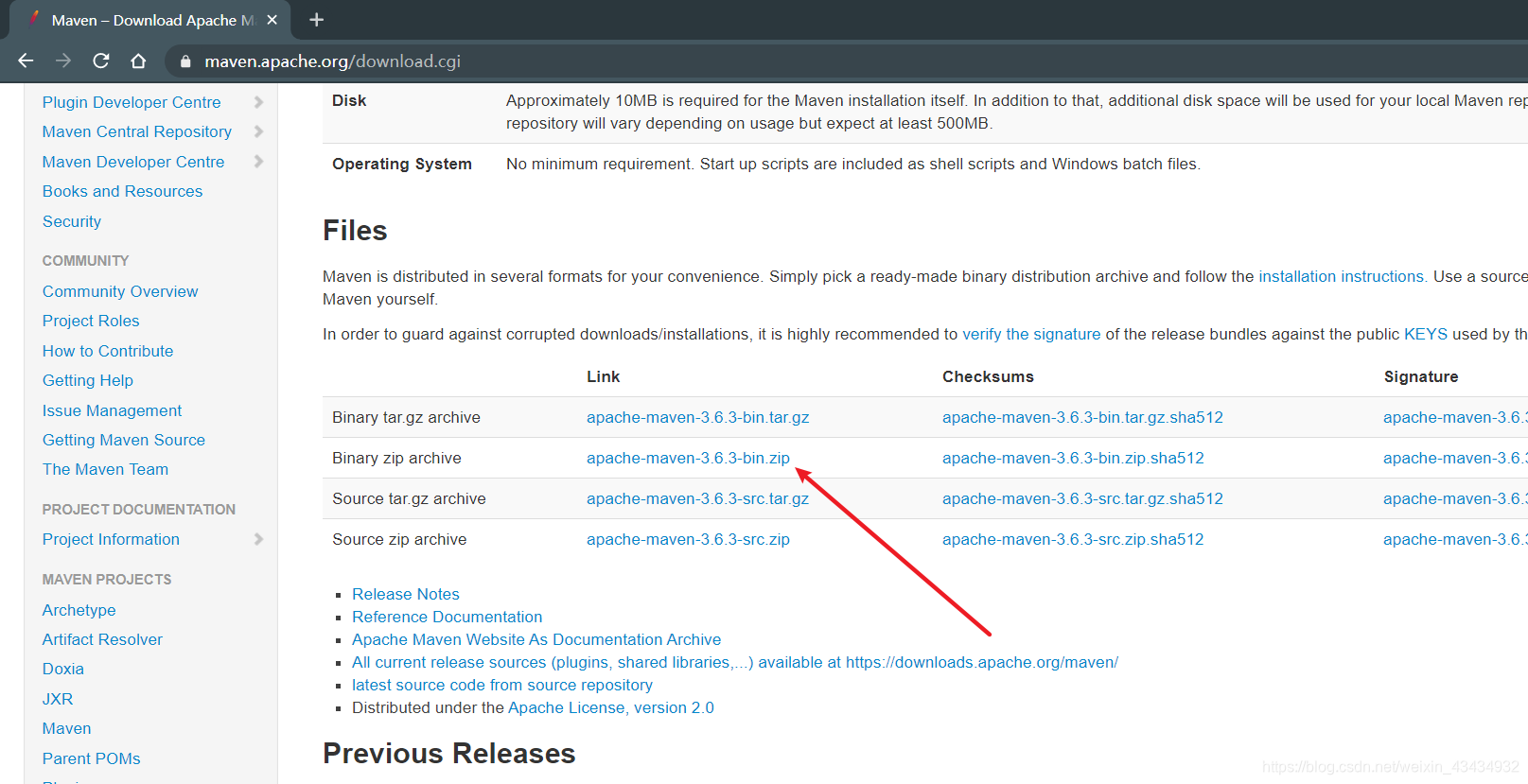Go to the browser home icon
Image resolution: width=1528 pixels, height=784 pixels.
tap(138, 61)
